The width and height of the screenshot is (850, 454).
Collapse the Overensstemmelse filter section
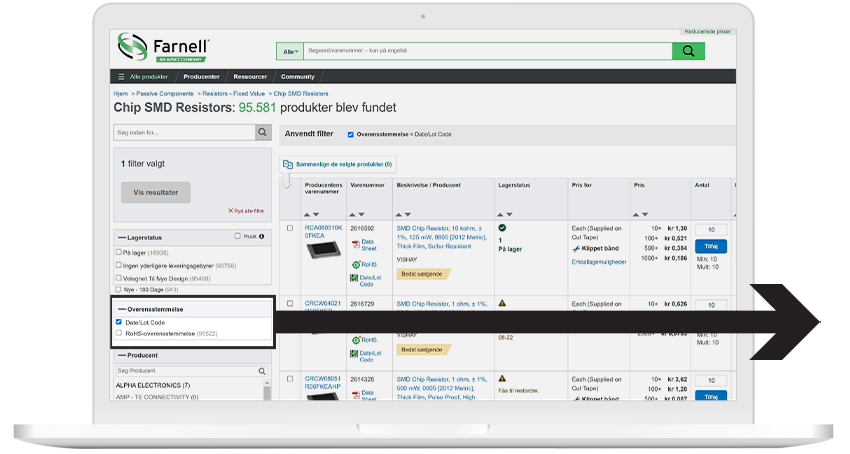tap(121, 309)
